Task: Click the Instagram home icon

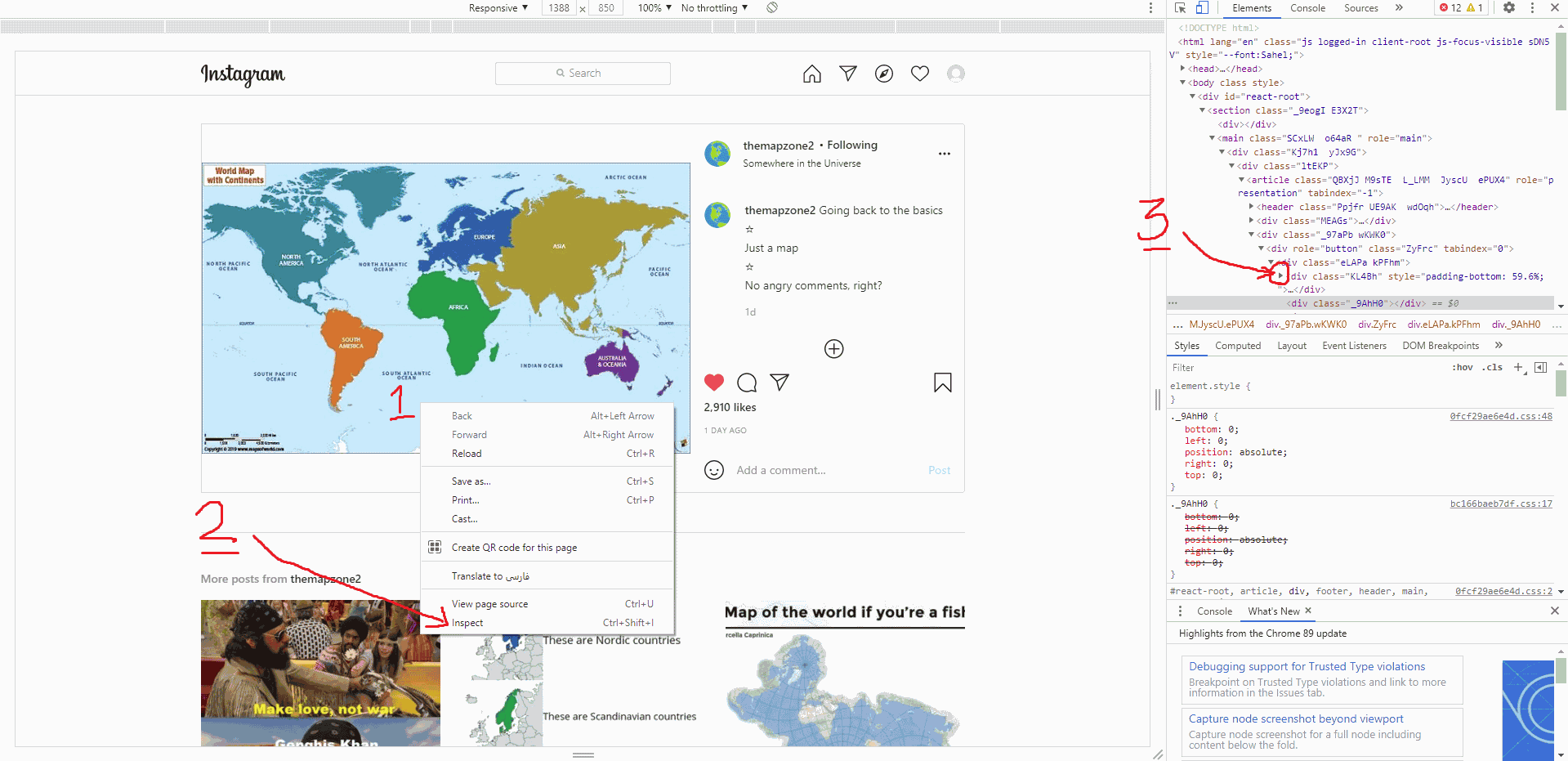Action: 811,74
